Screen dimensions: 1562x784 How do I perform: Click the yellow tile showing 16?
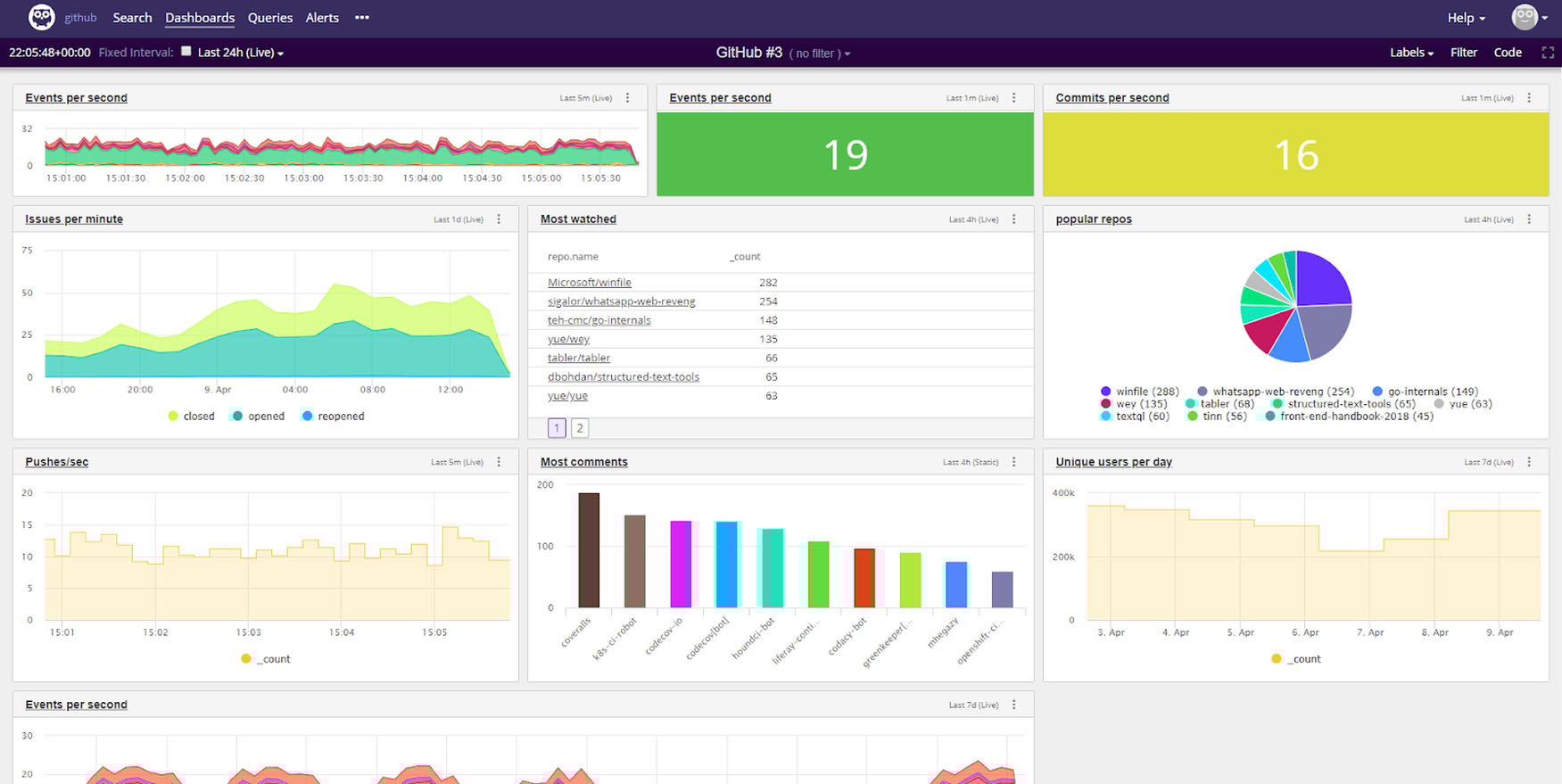[x=1295, y=154]
